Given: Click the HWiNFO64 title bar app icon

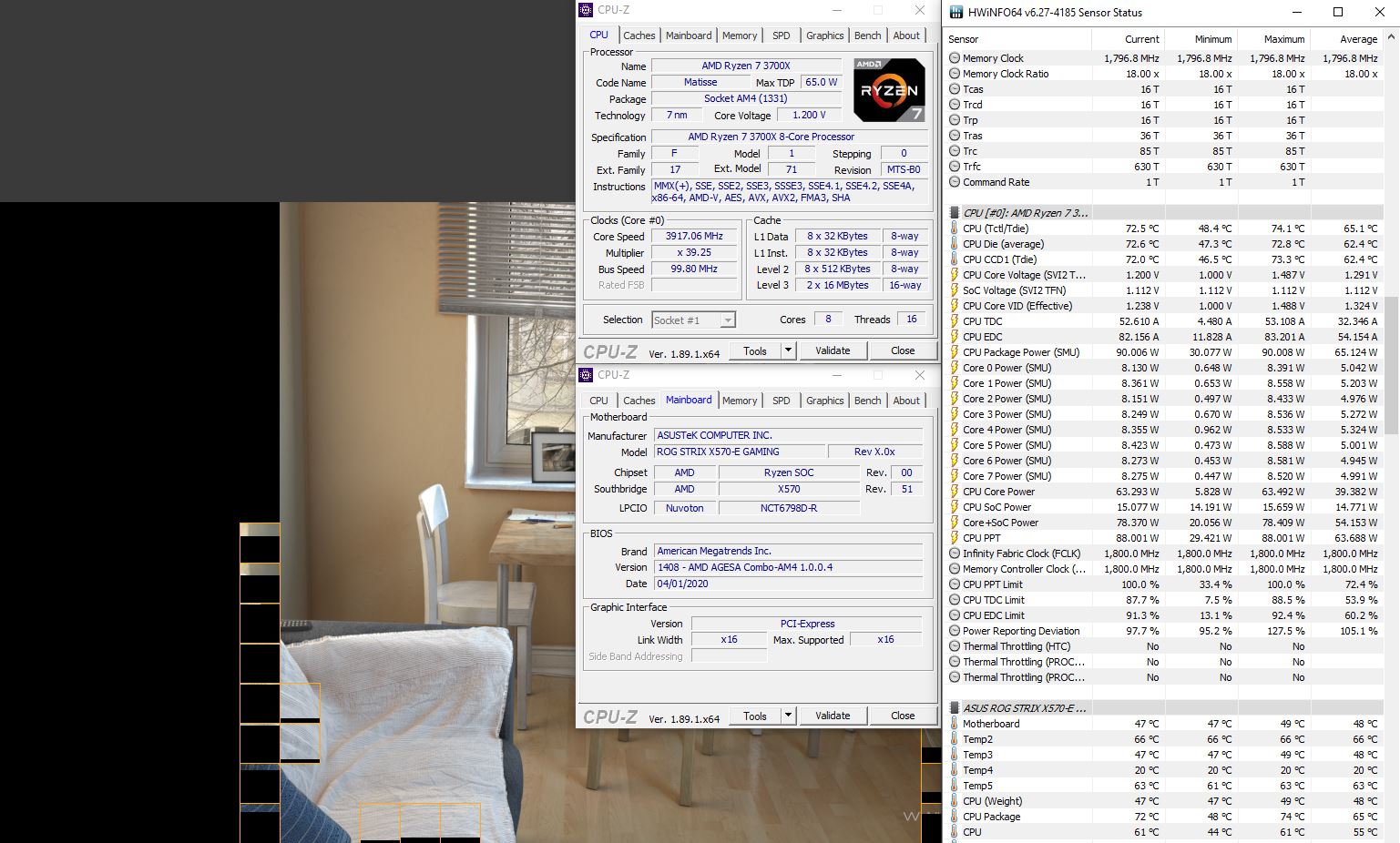Looking at the screenshot, I should pos(955,12).
